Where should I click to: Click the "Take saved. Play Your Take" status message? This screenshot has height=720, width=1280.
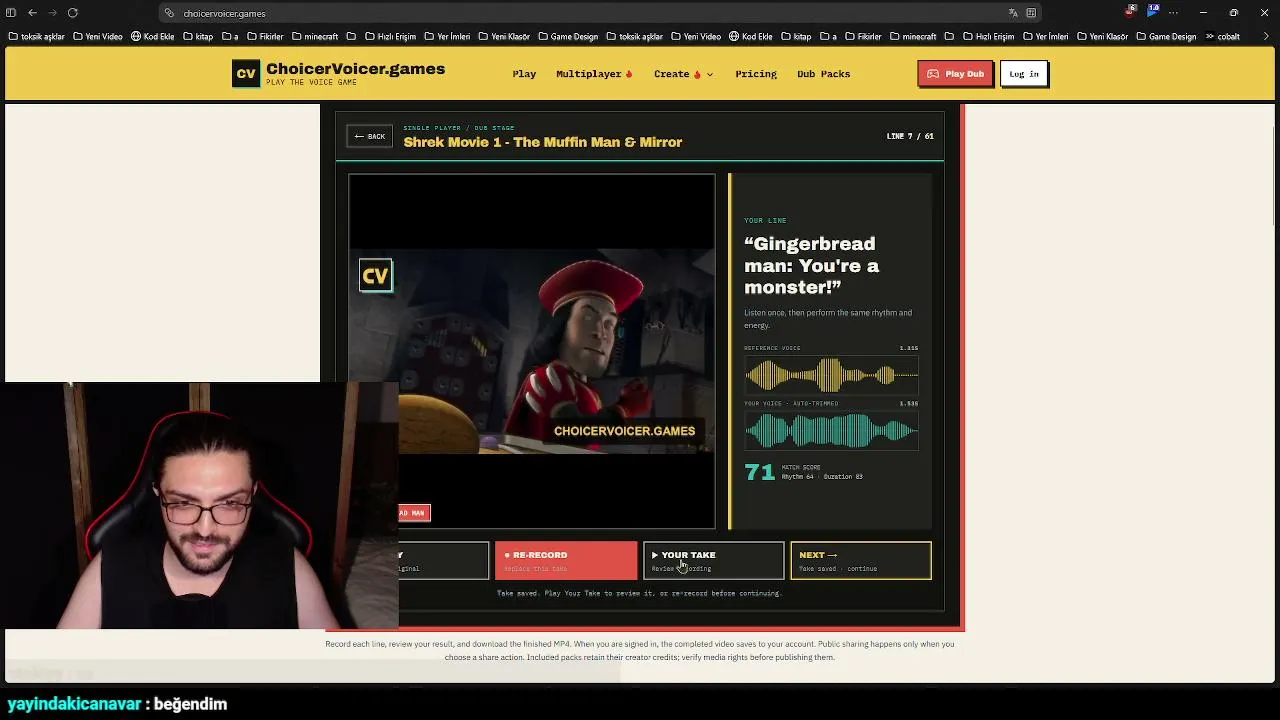click(x=639, y=593)
